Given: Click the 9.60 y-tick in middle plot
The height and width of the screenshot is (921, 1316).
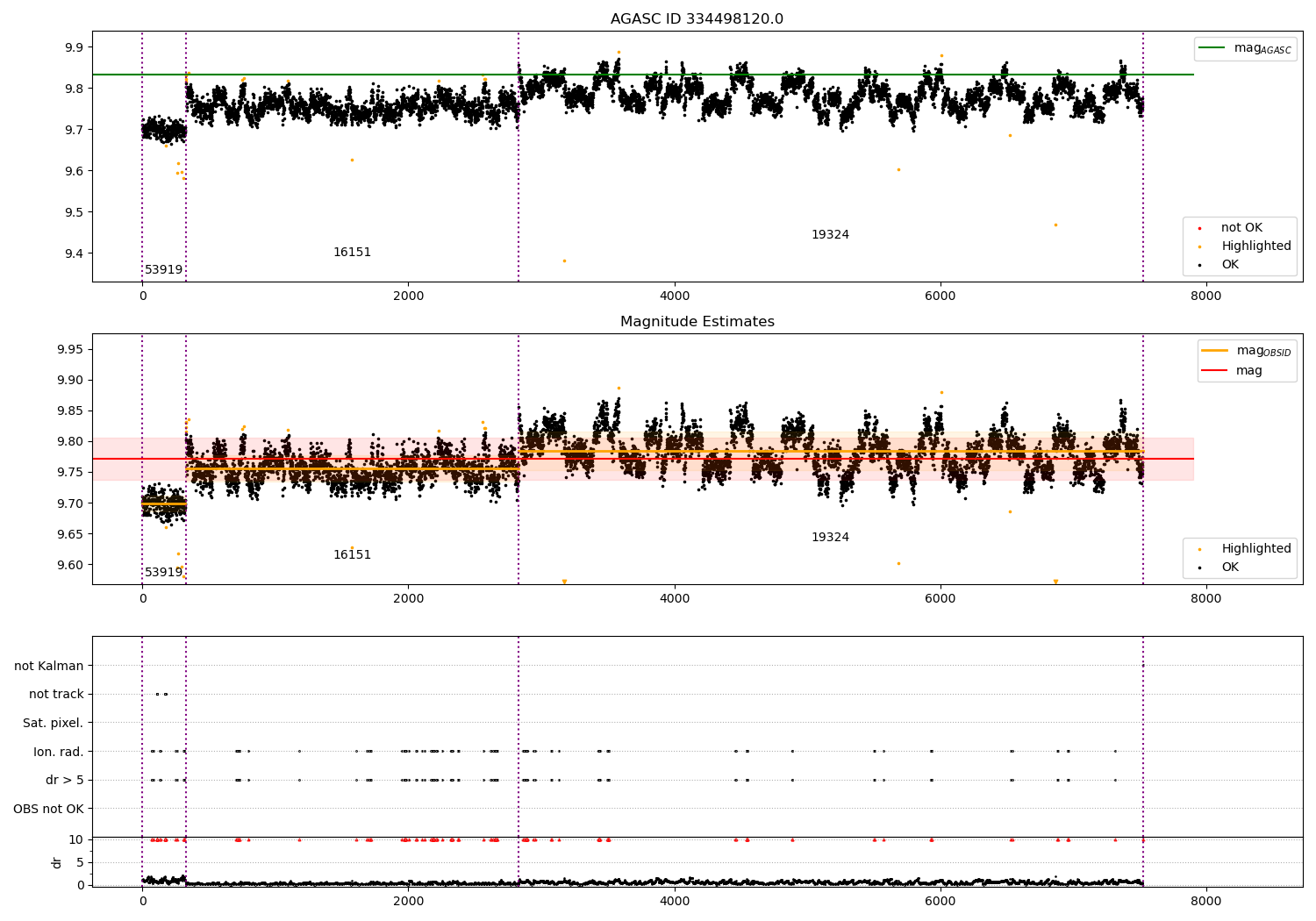Looking at the screenshot, I should point(71,565).
